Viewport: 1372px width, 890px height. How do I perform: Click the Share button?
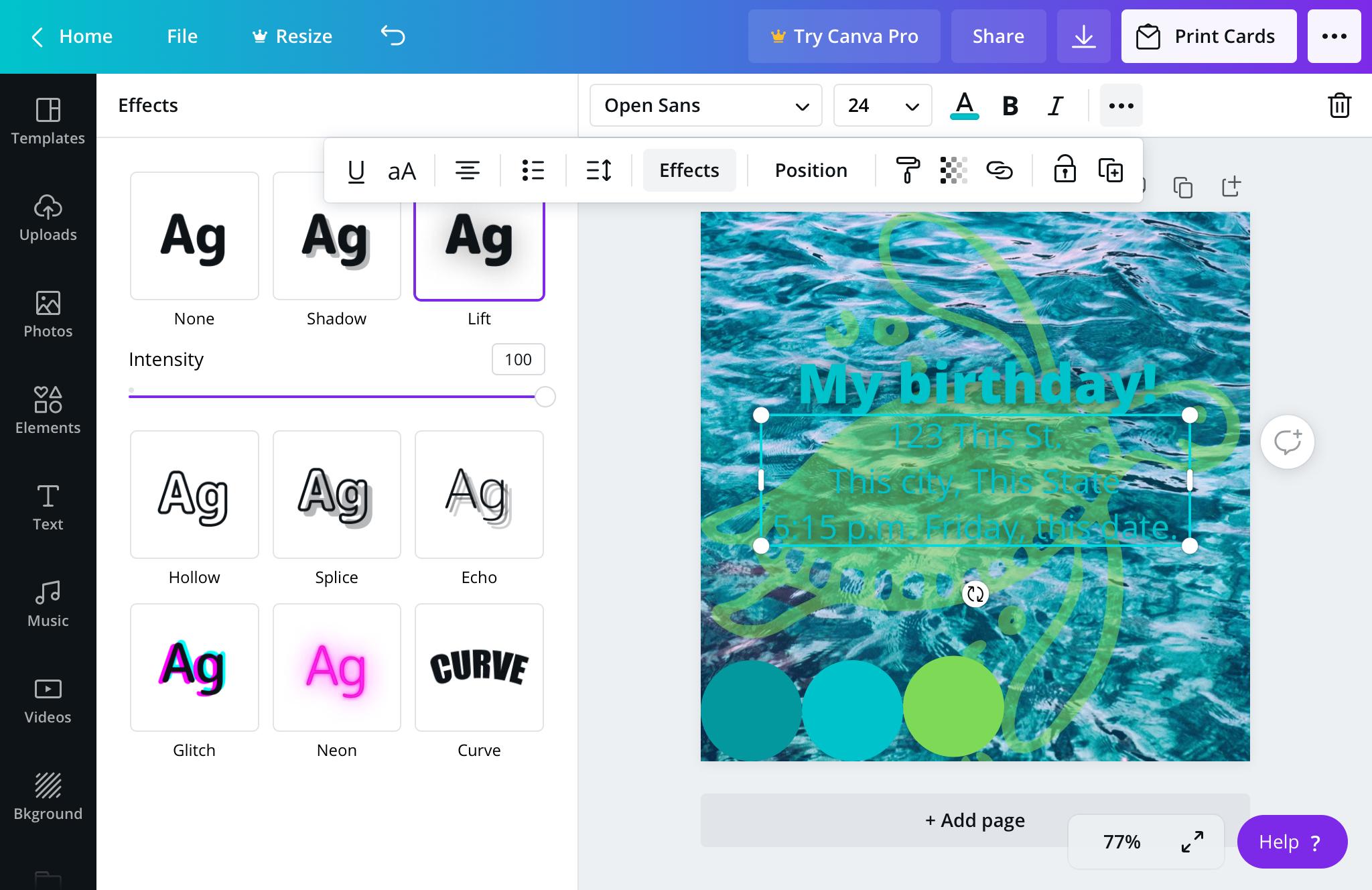coord(998,36)
